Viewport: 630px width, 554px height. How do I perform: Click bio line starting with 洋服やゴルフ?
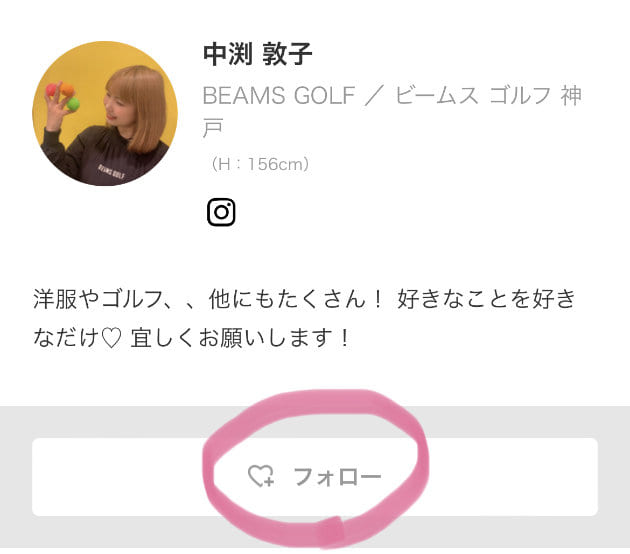[x=305, y=299]
